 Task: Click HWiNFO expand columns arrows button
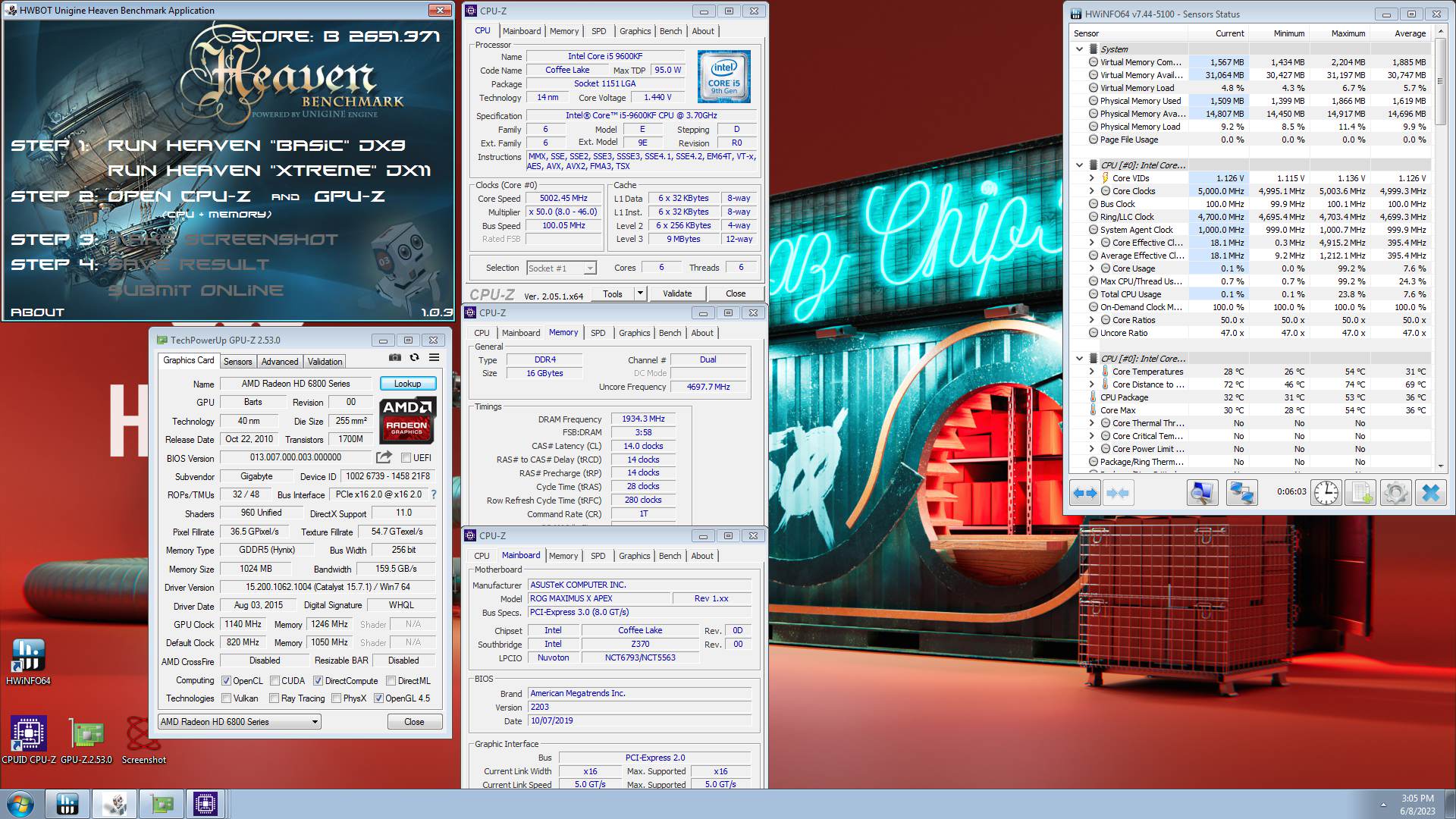coord(1085,493)
